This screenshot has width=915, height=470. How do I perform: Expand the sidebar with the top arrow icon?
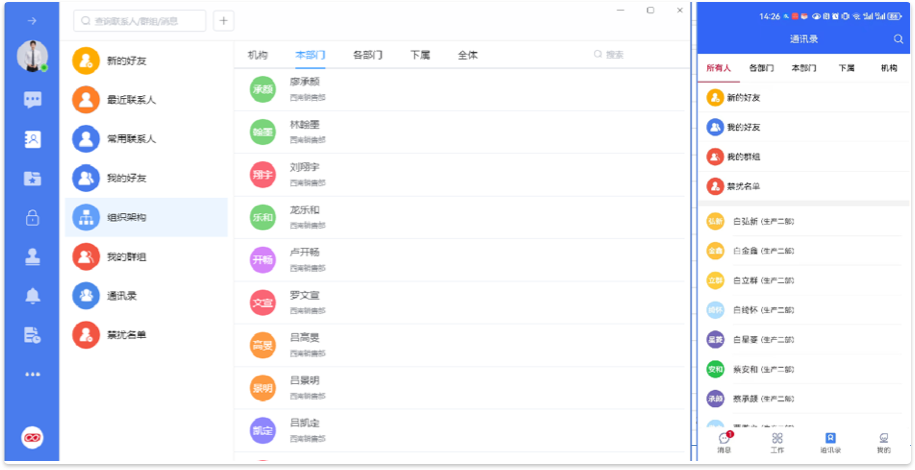pos(33,20)
